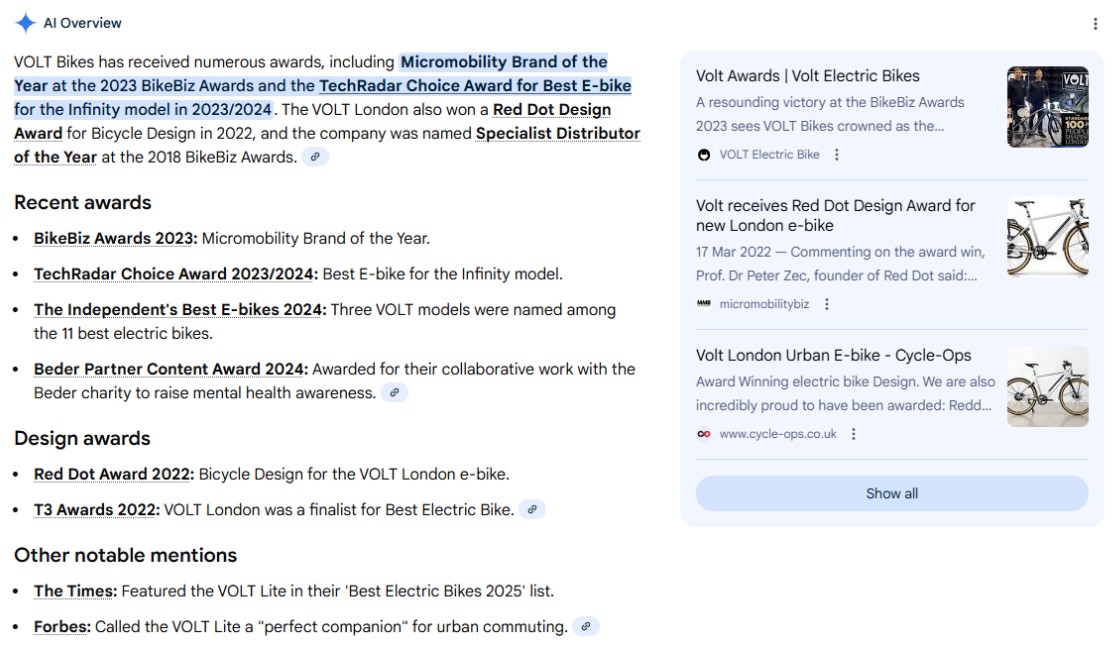This screenshot has width=1119, height=663.
Task: Click source link icon after Beder charity paragraph
Action: pyautogui.click(x=395, y=393)
